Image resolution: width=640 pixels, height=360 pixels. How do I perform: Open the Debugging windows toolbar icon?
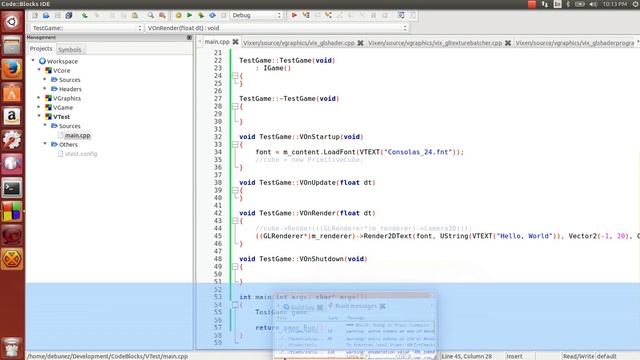pos(401,15)
